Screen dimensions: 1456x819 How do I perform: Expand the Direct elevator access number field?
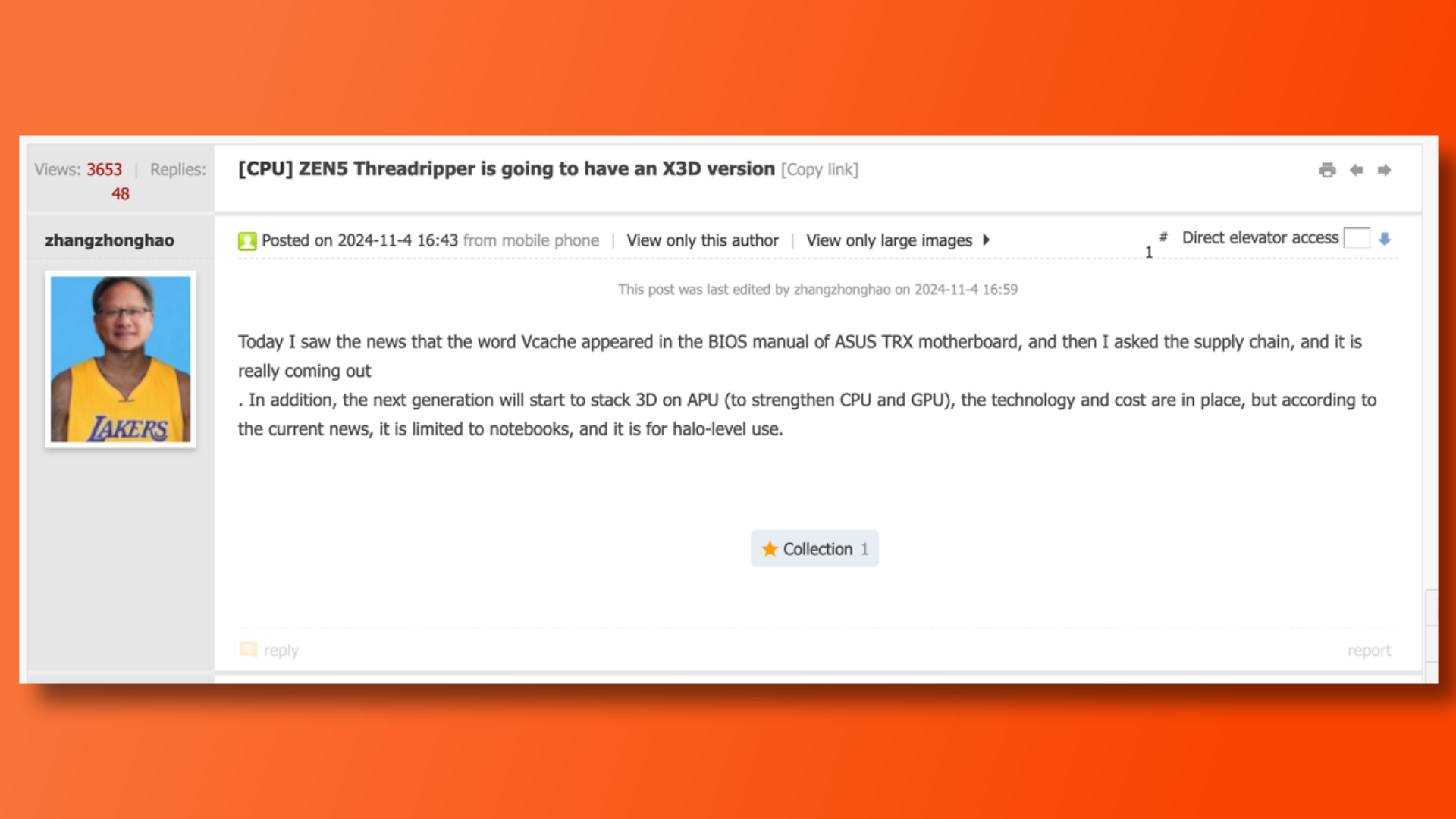pos(1356,237)
